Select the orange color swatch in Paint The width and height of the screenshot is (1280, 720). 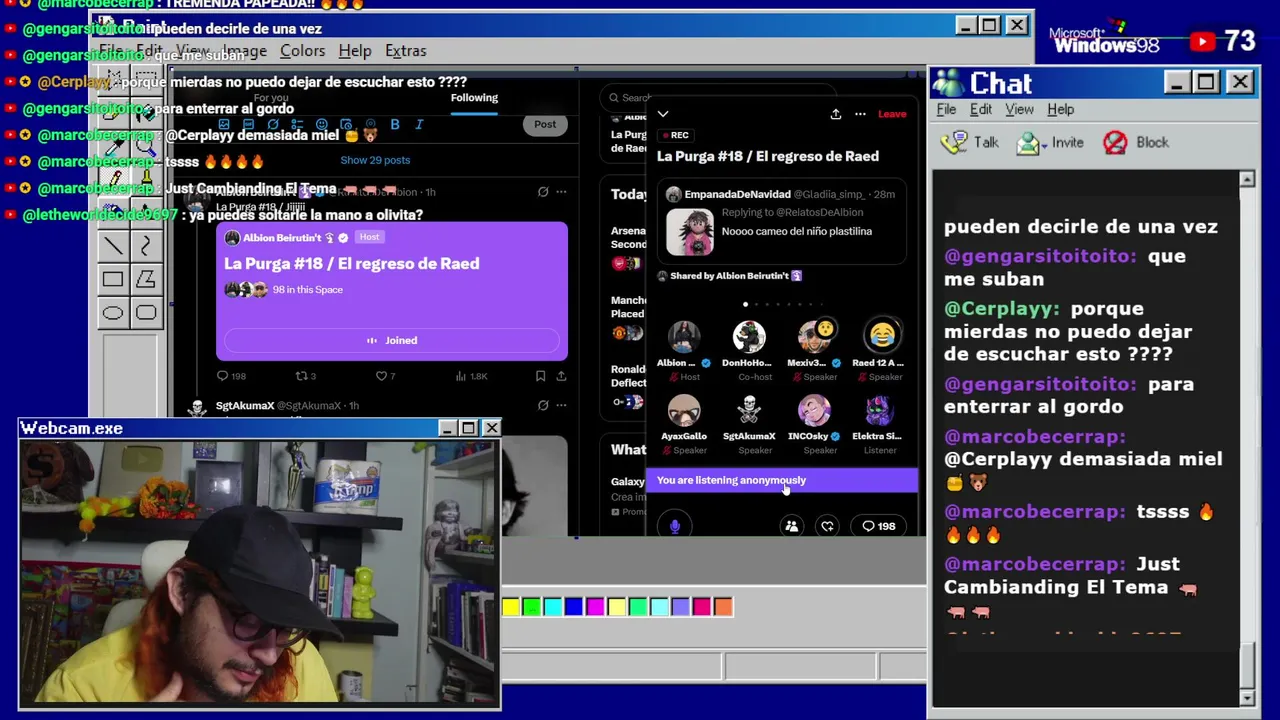coord(723,606)
